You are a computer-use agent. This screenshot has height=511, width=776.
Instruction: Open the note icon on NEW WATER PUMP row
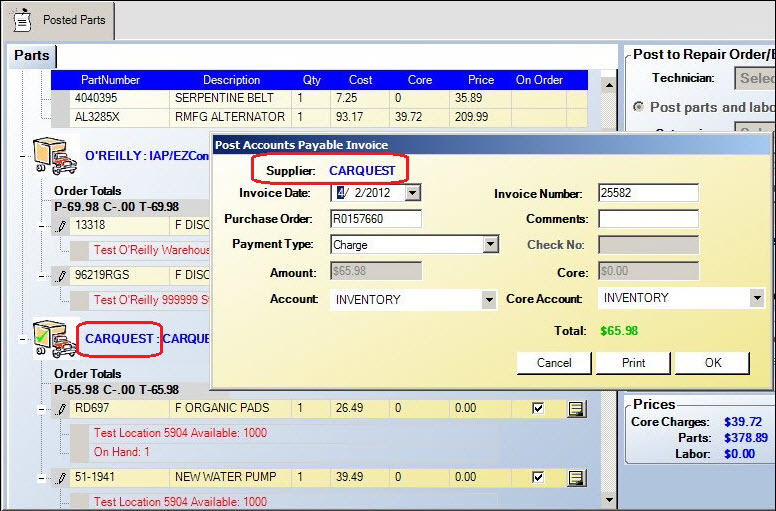click(x=576, y=478)
